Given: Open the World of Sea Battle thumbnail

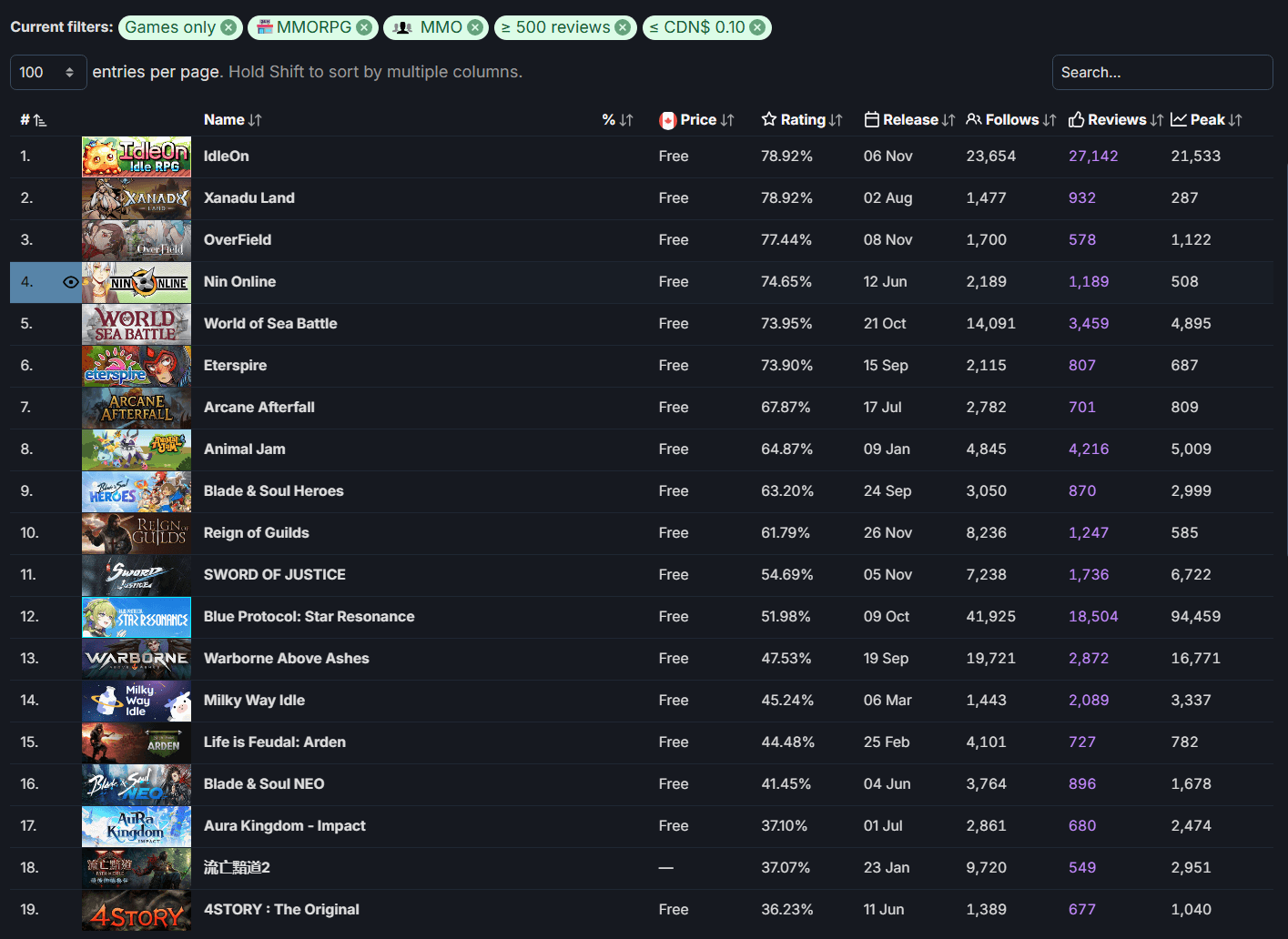Looking at the screenshot, I should pos(137,324).
